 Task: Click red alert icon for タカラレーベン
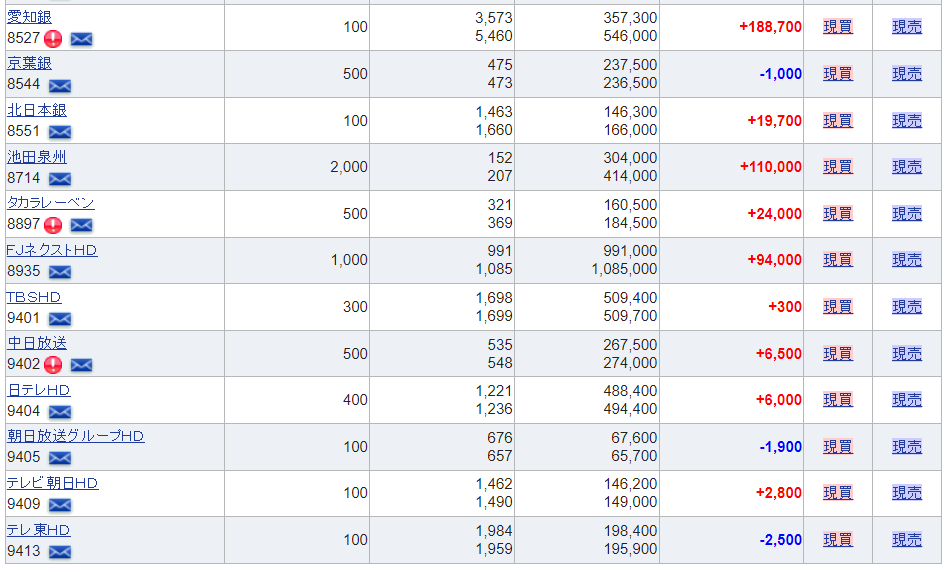(x=53, y=225)
